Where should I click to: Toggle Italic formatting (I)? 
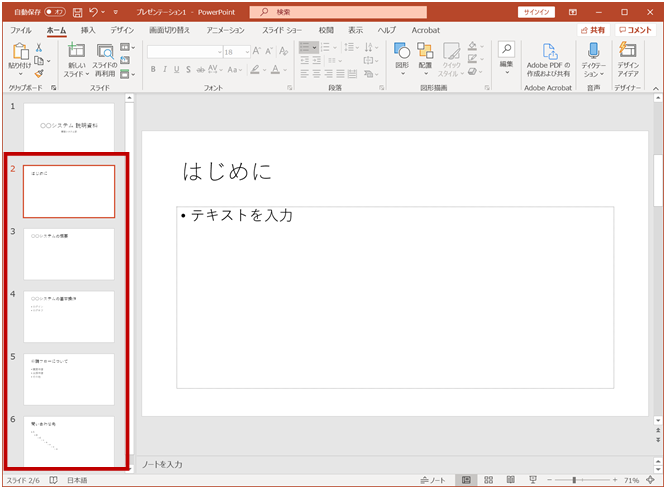tap(167, 70)
